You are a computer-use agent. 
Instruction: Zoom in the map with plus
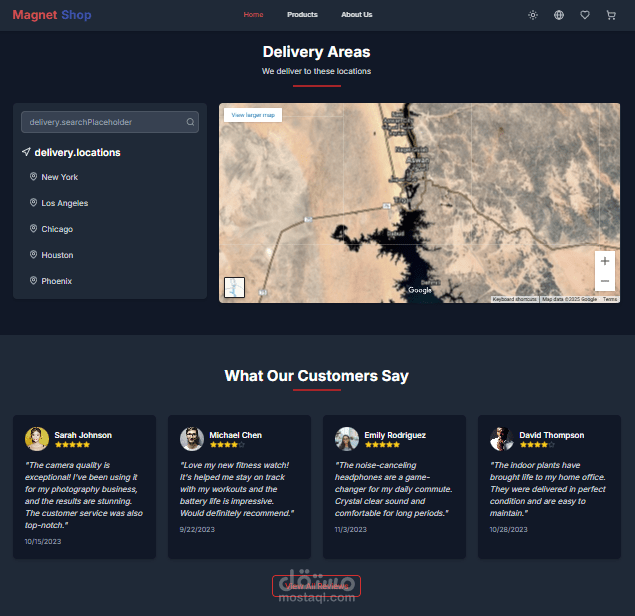605,261
